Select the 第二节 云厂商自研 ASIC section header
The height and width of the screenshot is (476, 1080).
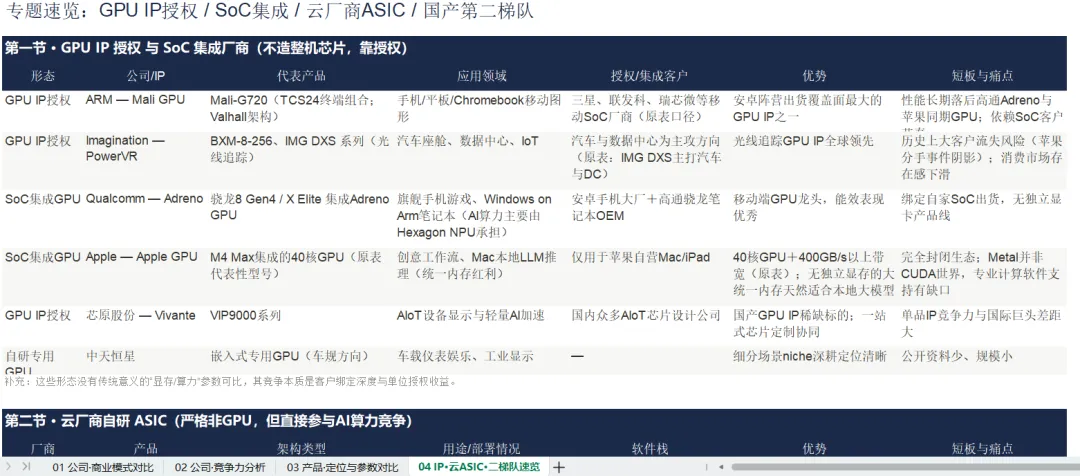[x=534, y=420]
